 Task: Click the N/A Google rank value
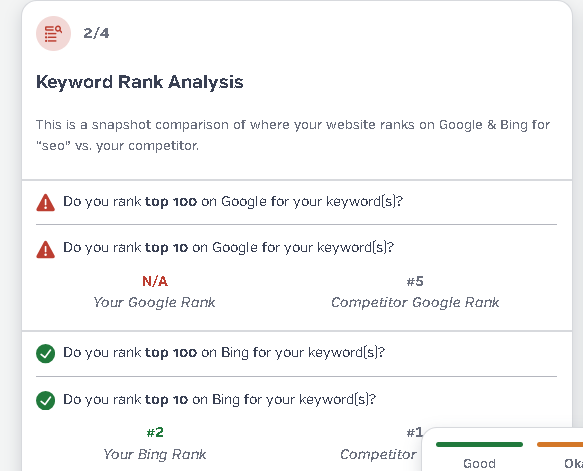pos(155,281)
